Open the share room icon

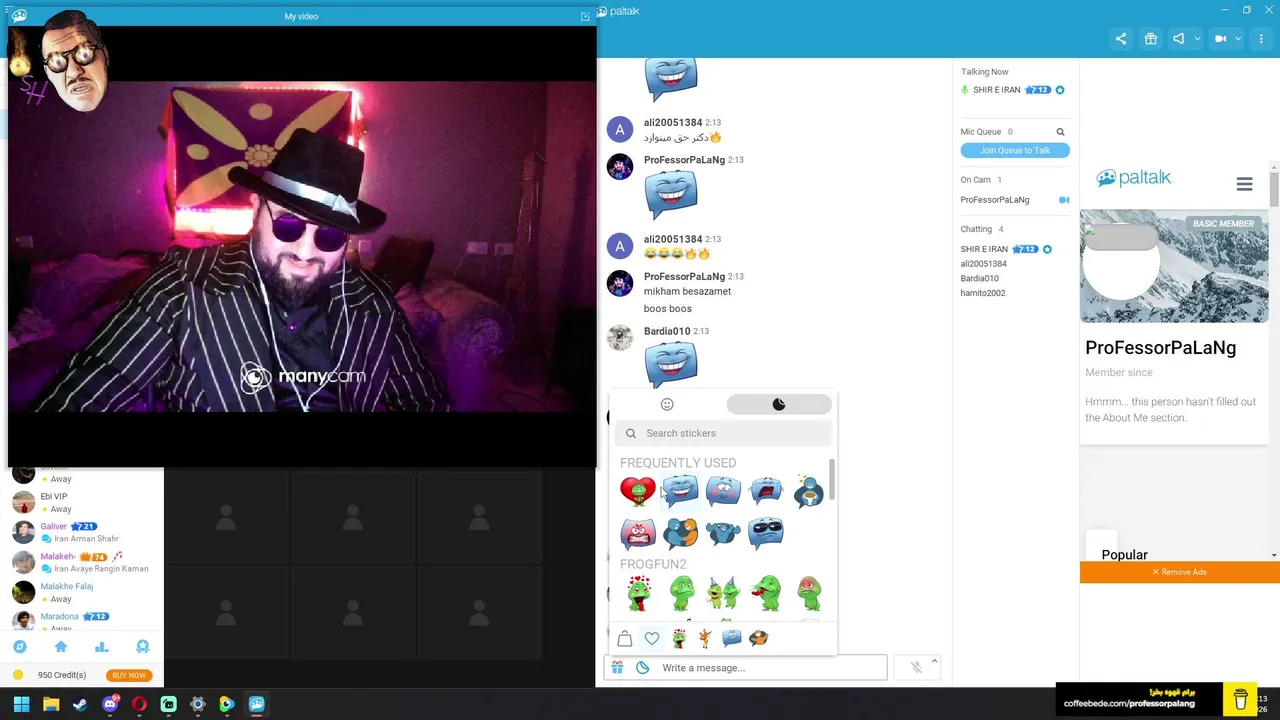1121,39
